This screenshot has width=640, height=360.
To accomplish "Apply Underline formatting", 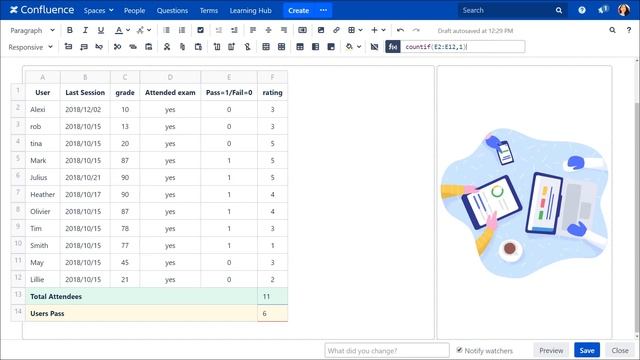I will point(101,30).
